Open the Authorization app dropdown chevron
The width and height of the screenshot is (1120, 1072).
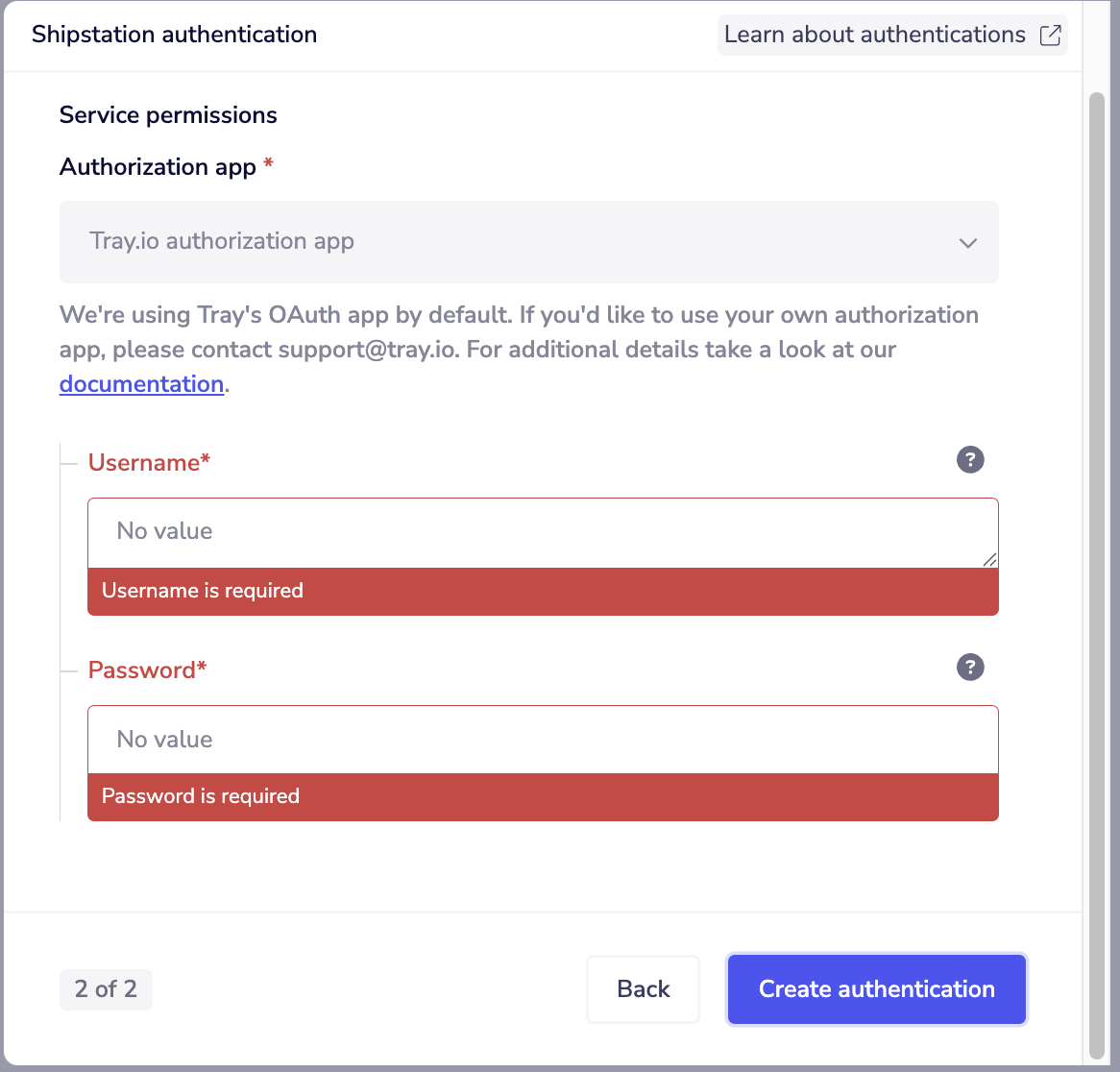point(968,243)
